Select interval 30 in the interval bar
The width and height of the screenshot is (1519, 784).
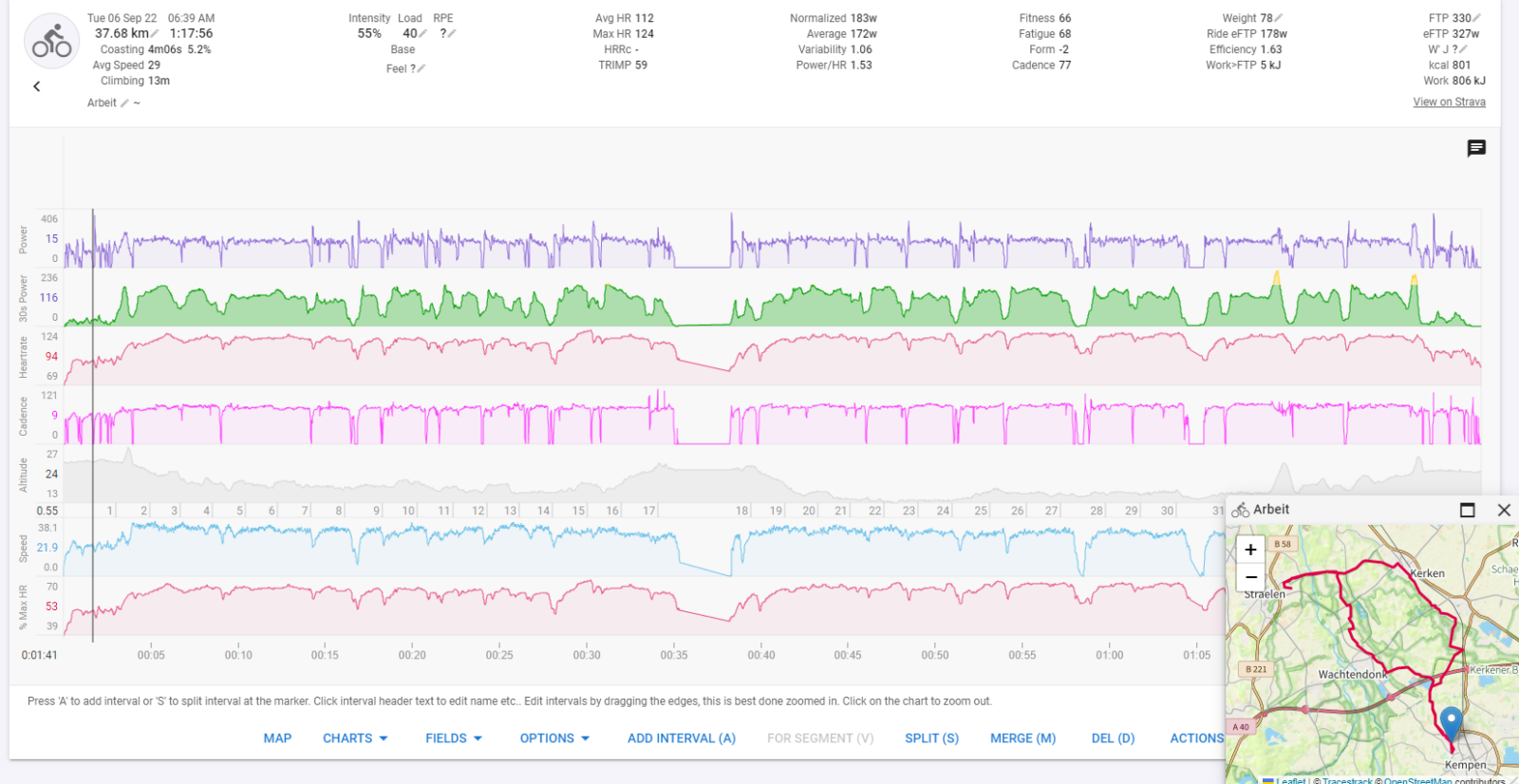[x=1168, y=511]
